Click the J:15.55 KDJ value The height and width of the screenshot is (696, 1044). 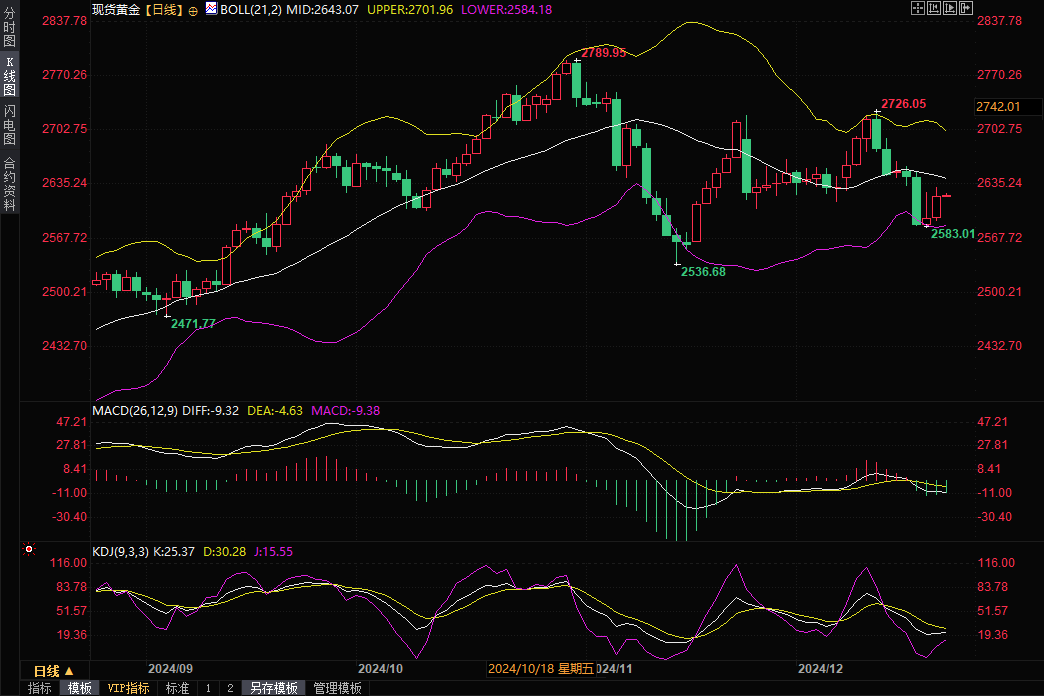274,551
